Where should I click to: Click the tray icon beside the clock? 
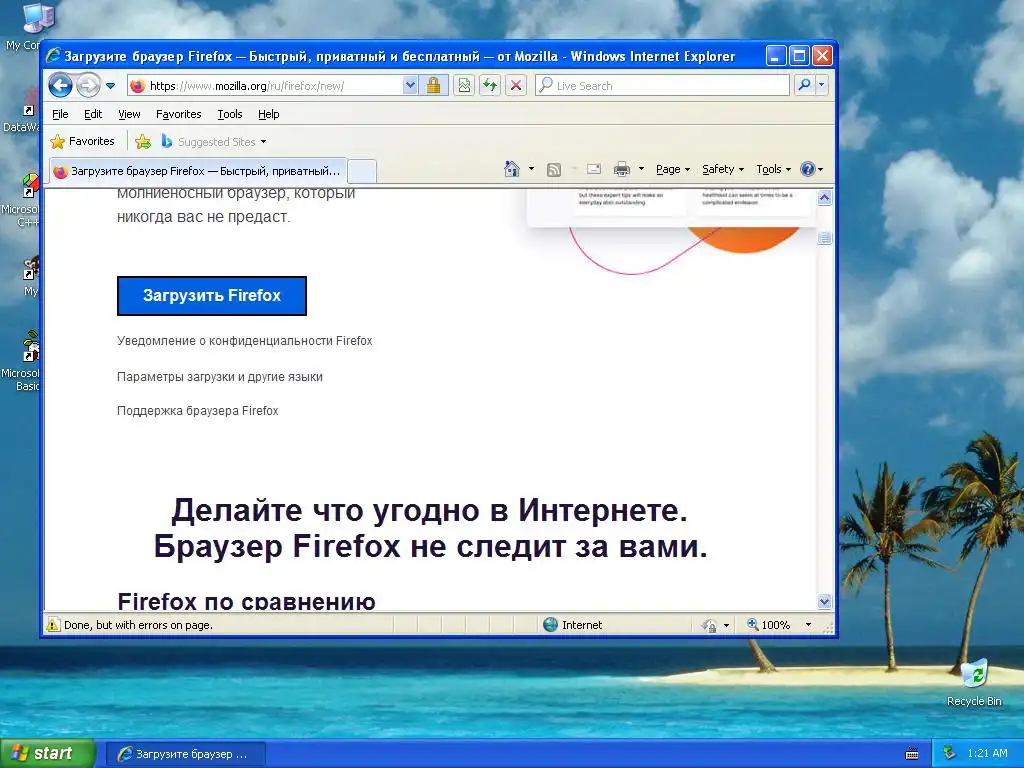(950, 754)
